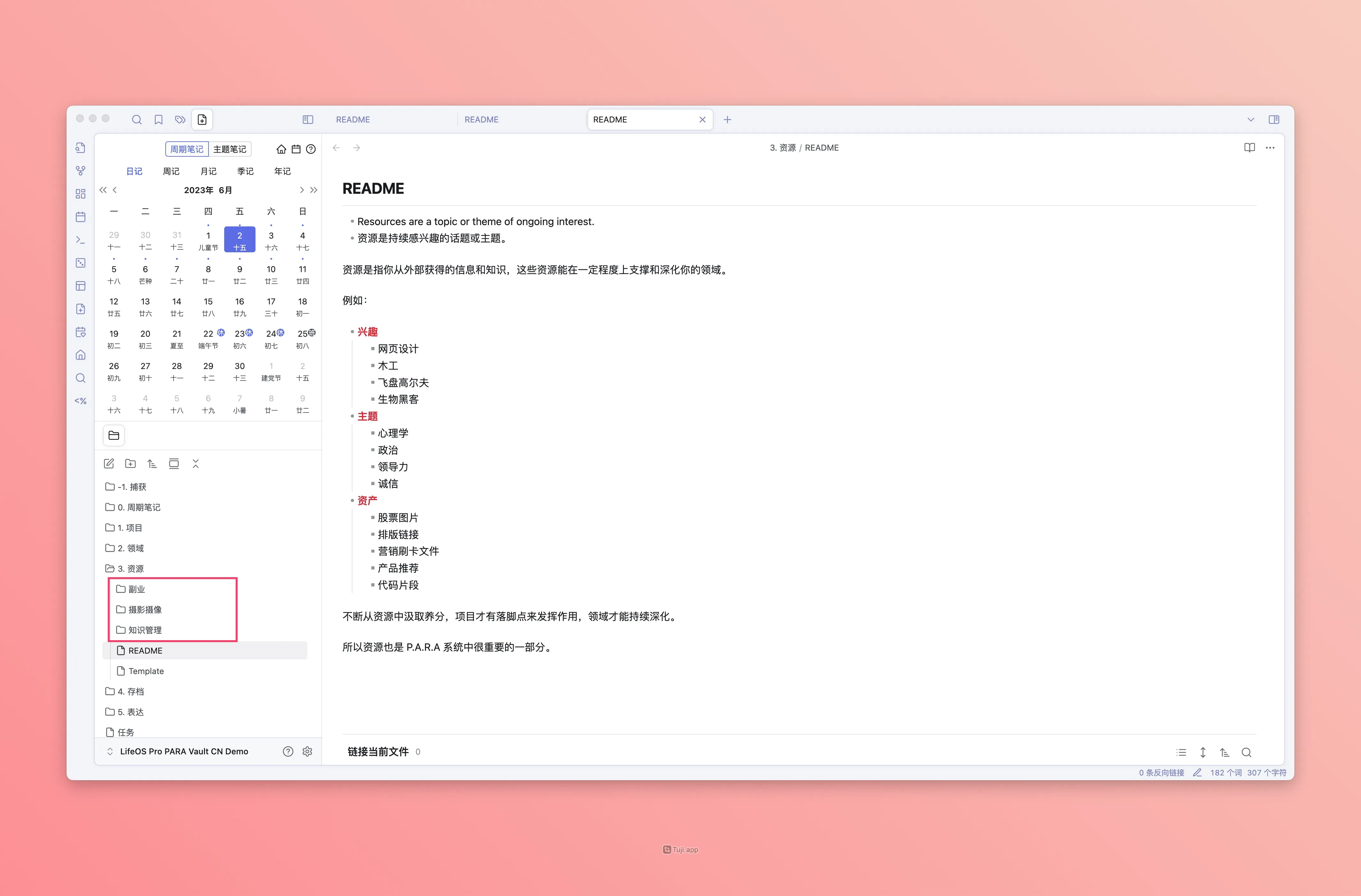Toggle left sidebar collapse button
This screenshot has height=896, width=1361.
308,120
